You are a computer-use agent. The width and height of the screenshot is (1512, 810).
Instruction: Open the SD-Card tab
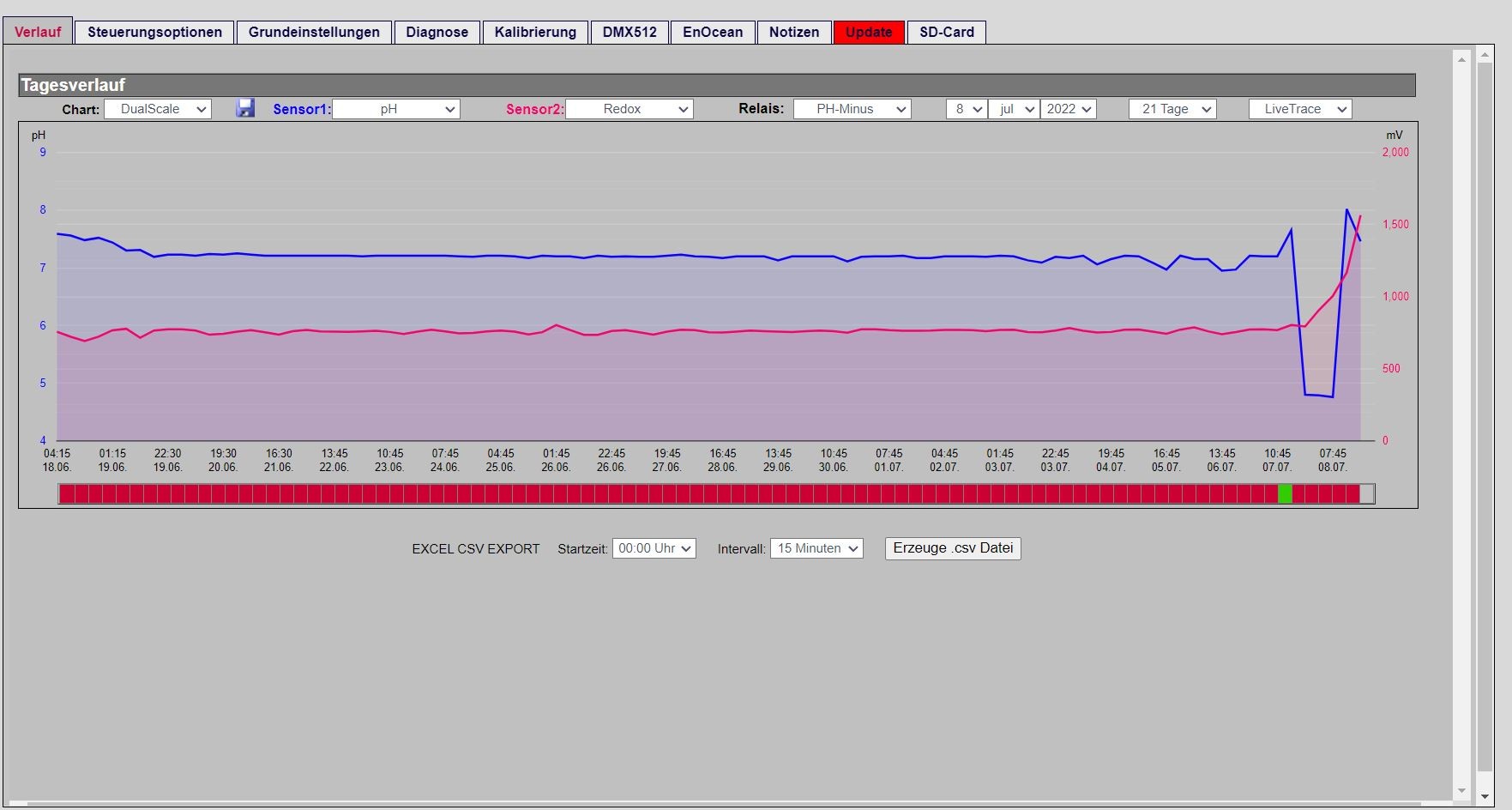[947, 32]
